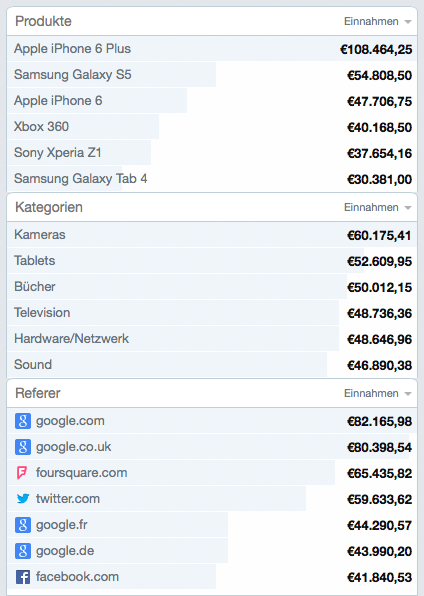
Task: Open the Xbox 360 product entry
Action: point(41,127)
